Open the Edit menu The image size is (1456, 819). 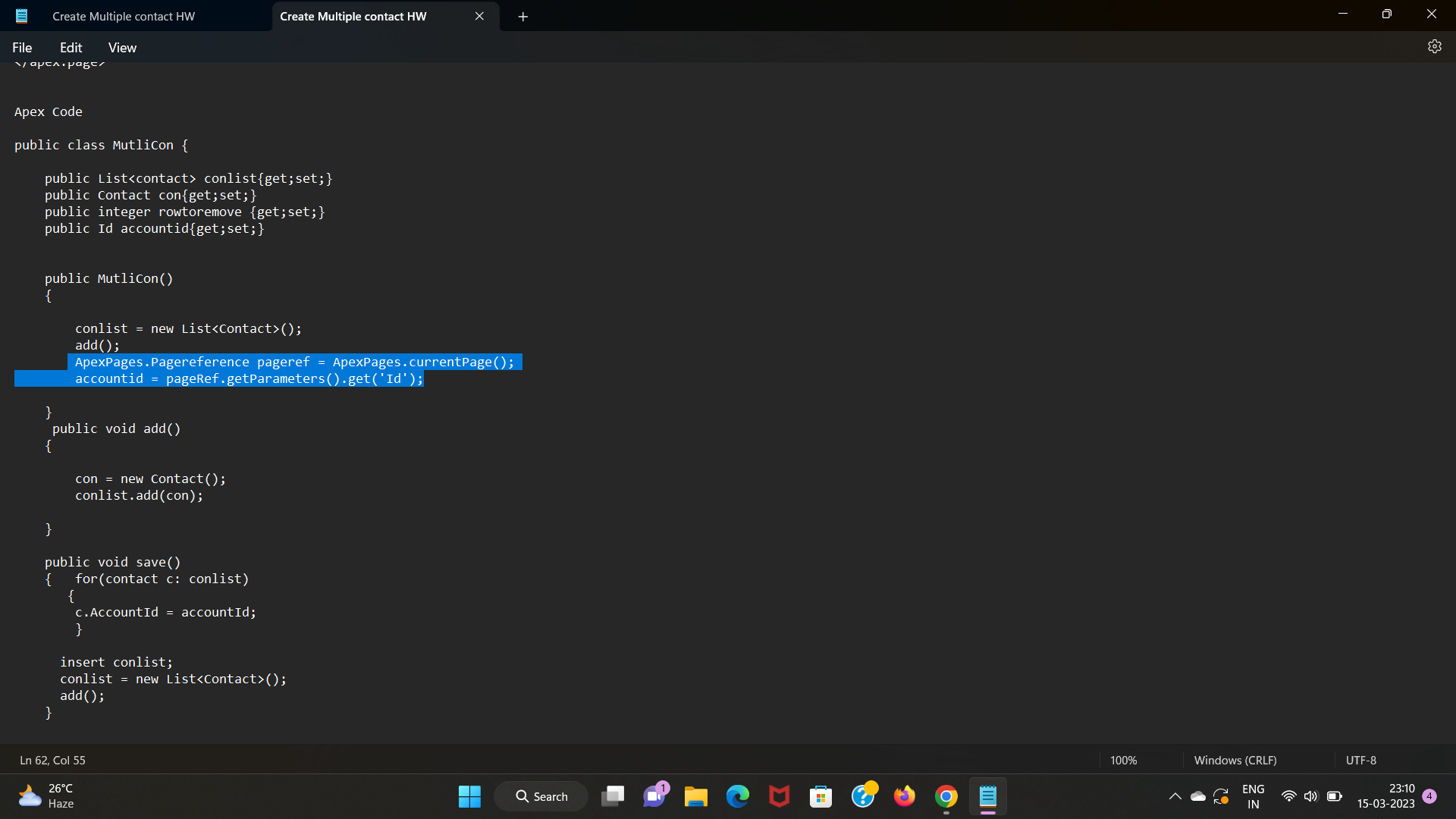(71, 48)
